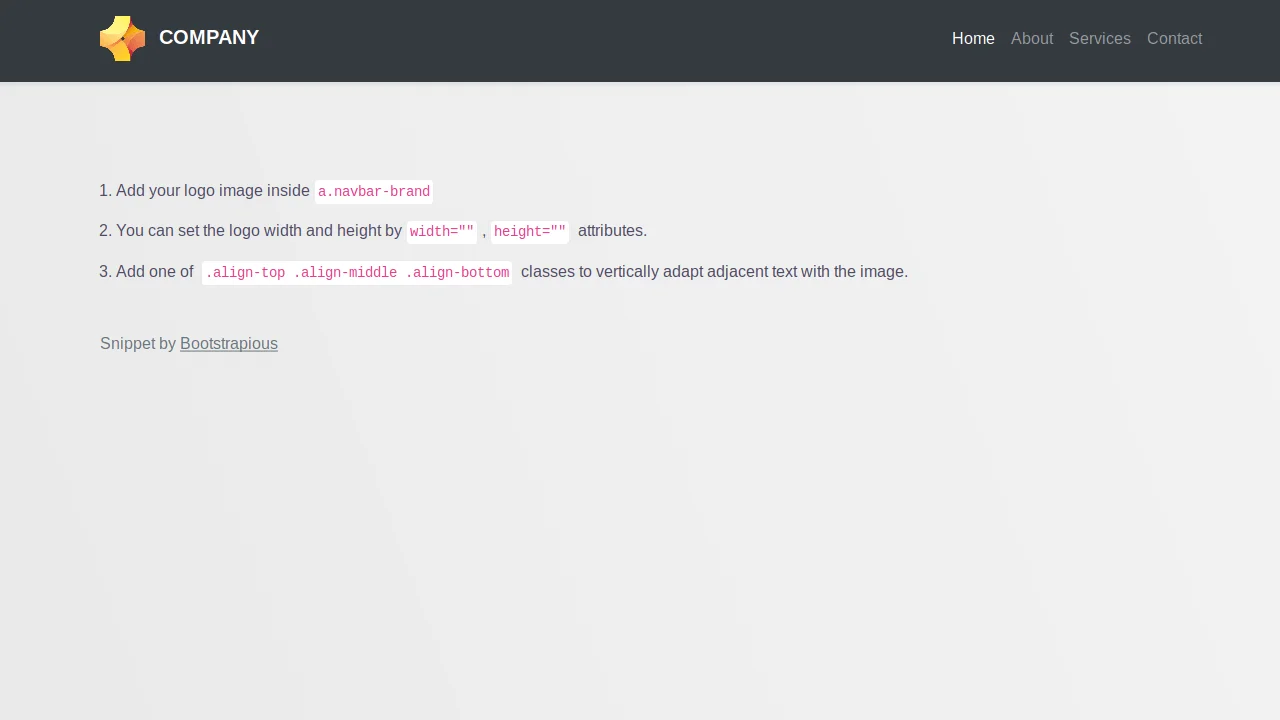
Task: Select the About navigation item
Action: pyautogui.click(x=1032, y=39)
